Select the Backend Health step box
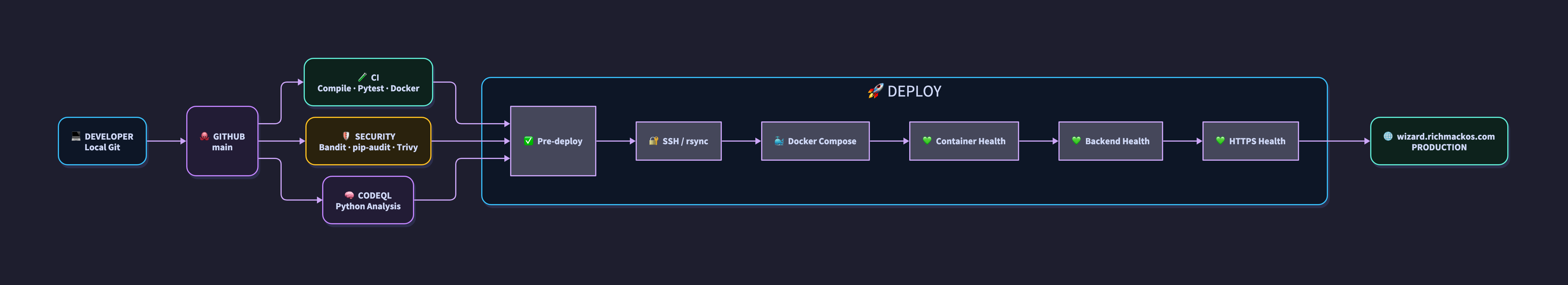The width and height of the screenshot is (1568, 285). point(1110,141)
